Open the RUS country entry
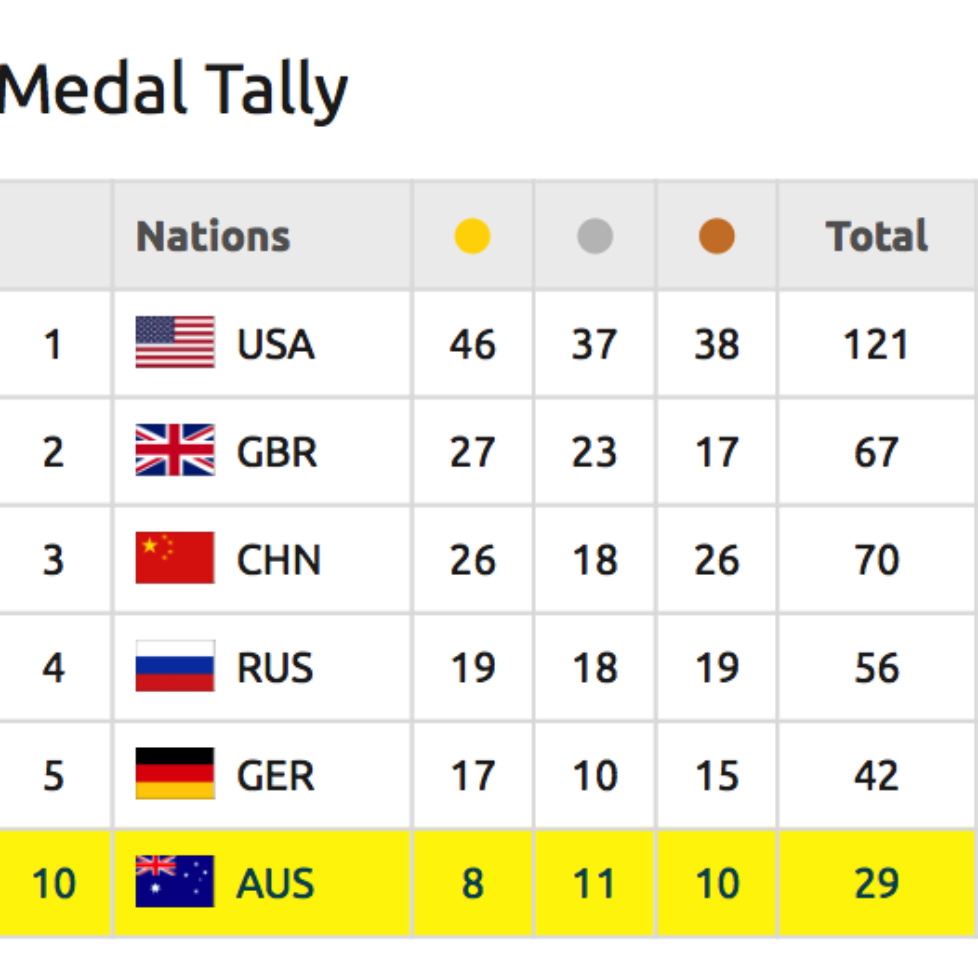This screenshot has width=978, height=978. coord(275,668)
